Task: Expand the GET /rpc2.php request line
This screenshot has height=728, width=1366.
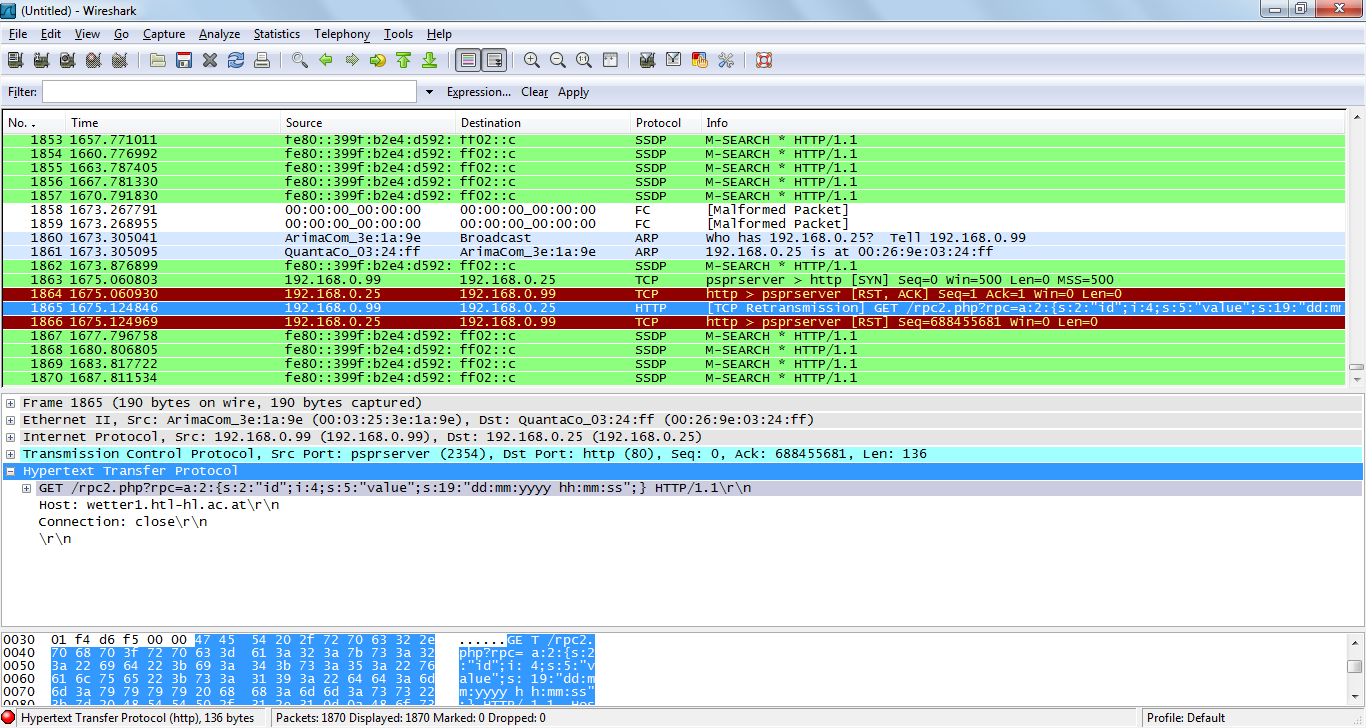Action: click(26, 488)
